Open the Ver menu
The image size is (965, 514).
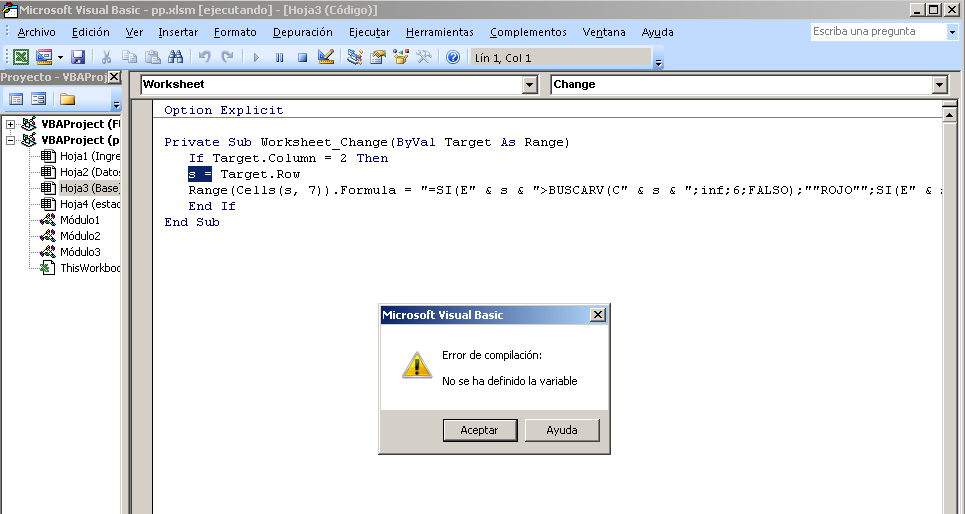[134, 32]
